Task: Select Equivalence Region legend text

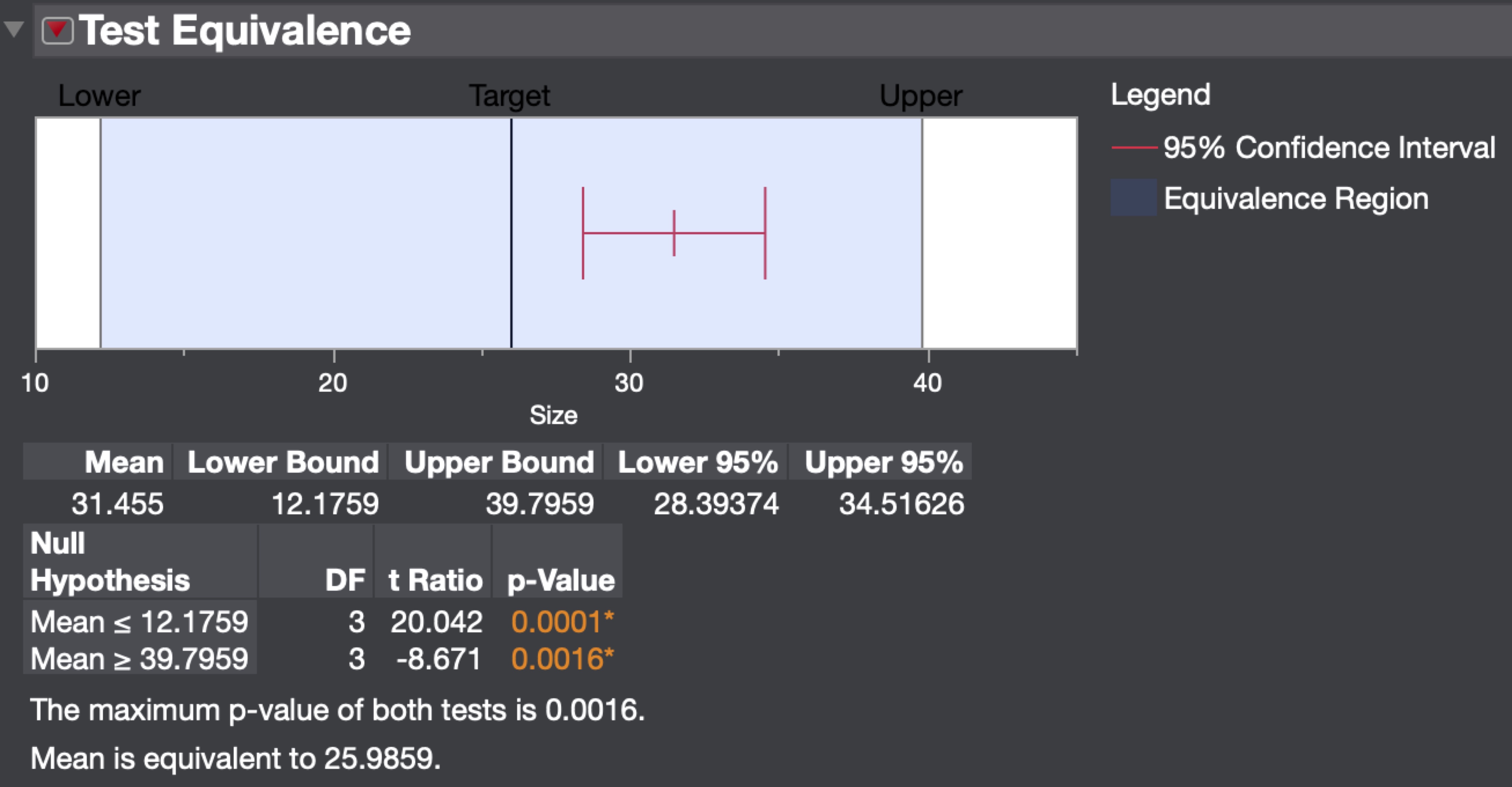Action: [1296, 198]
